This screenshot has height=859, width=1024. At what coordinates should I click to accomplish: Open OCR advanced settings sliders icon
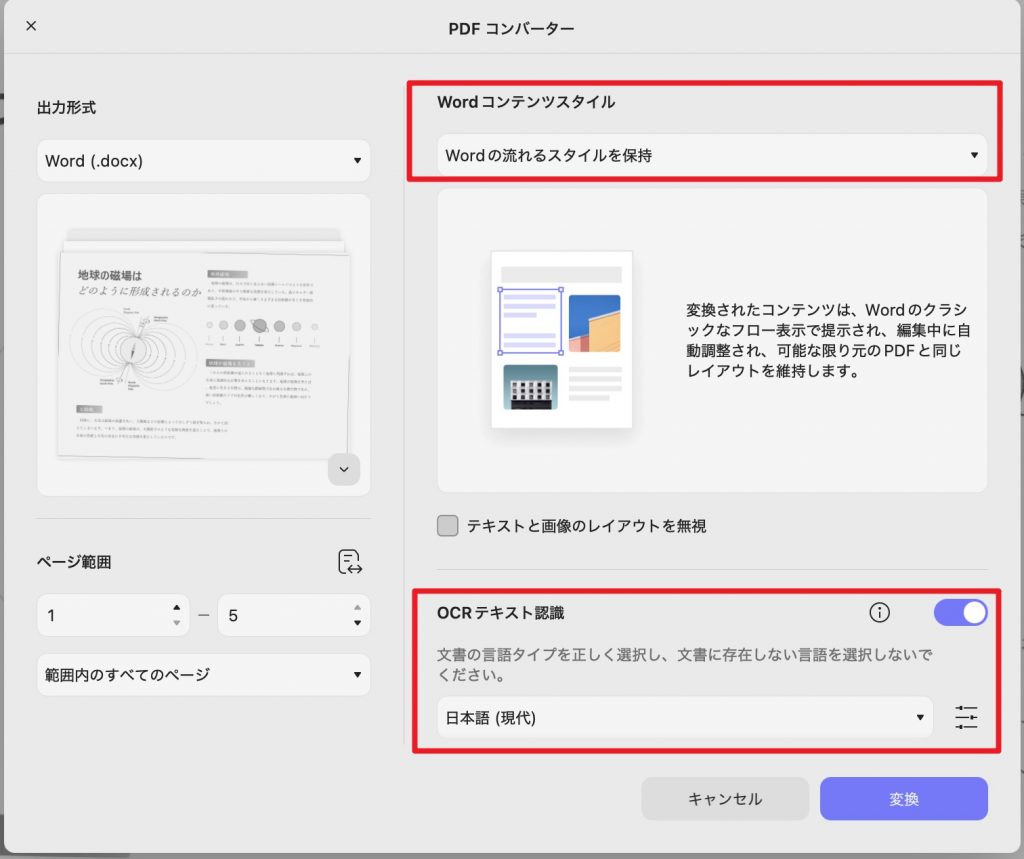pyautogui.click(x=966, y=717)
